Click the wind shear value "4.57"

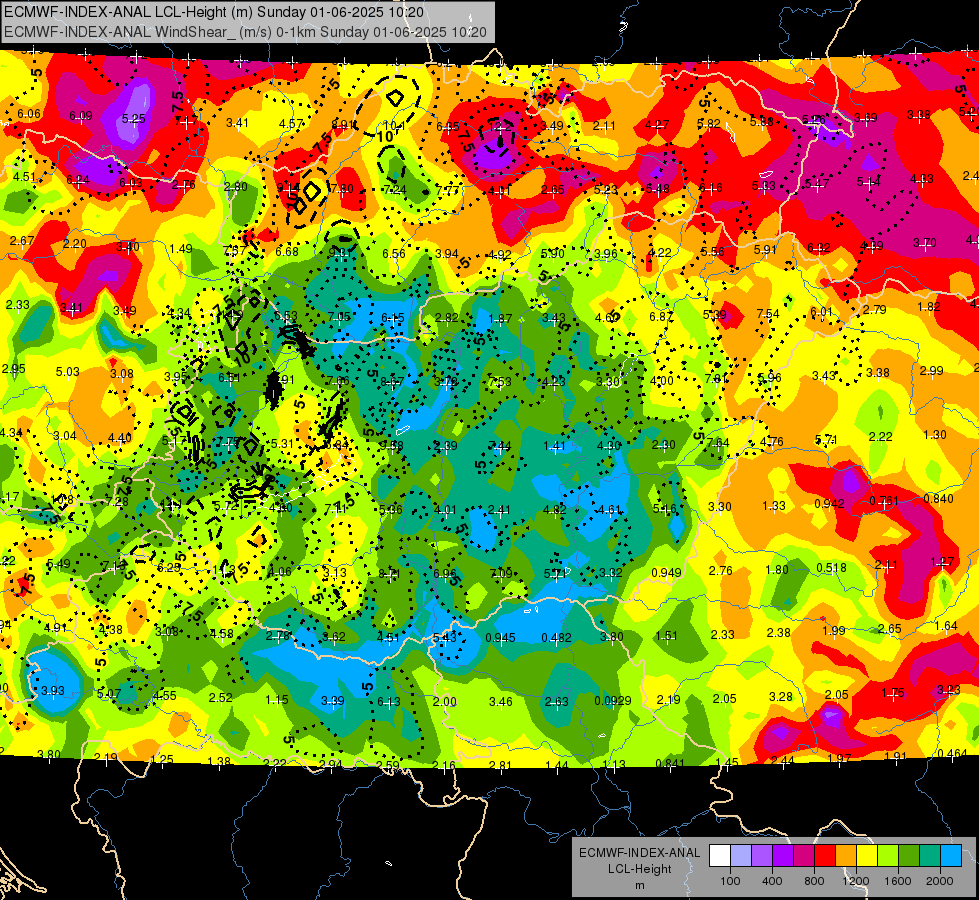point(291,124)
